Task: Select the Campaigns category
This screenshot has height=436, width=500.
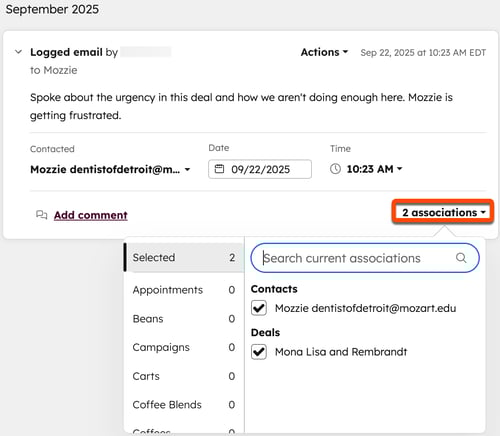Action: tap(184, 347)
